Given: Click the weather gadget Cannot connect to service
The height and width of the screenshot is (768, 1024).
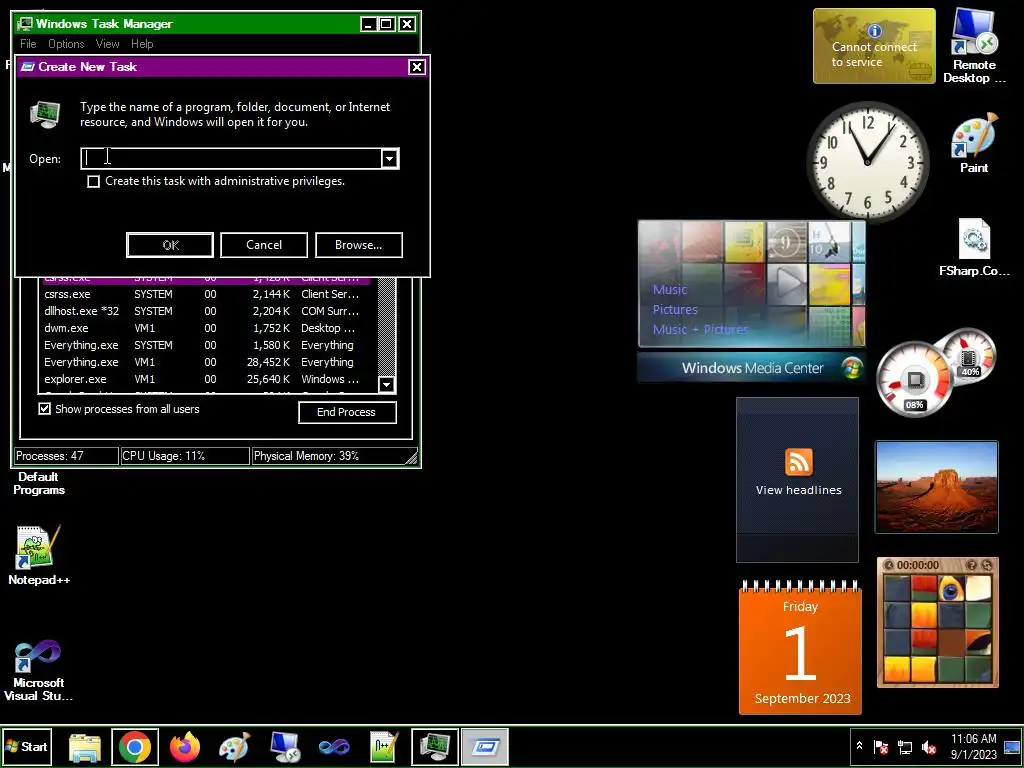Looking at the screenshot, I should (x=874, y=46).
